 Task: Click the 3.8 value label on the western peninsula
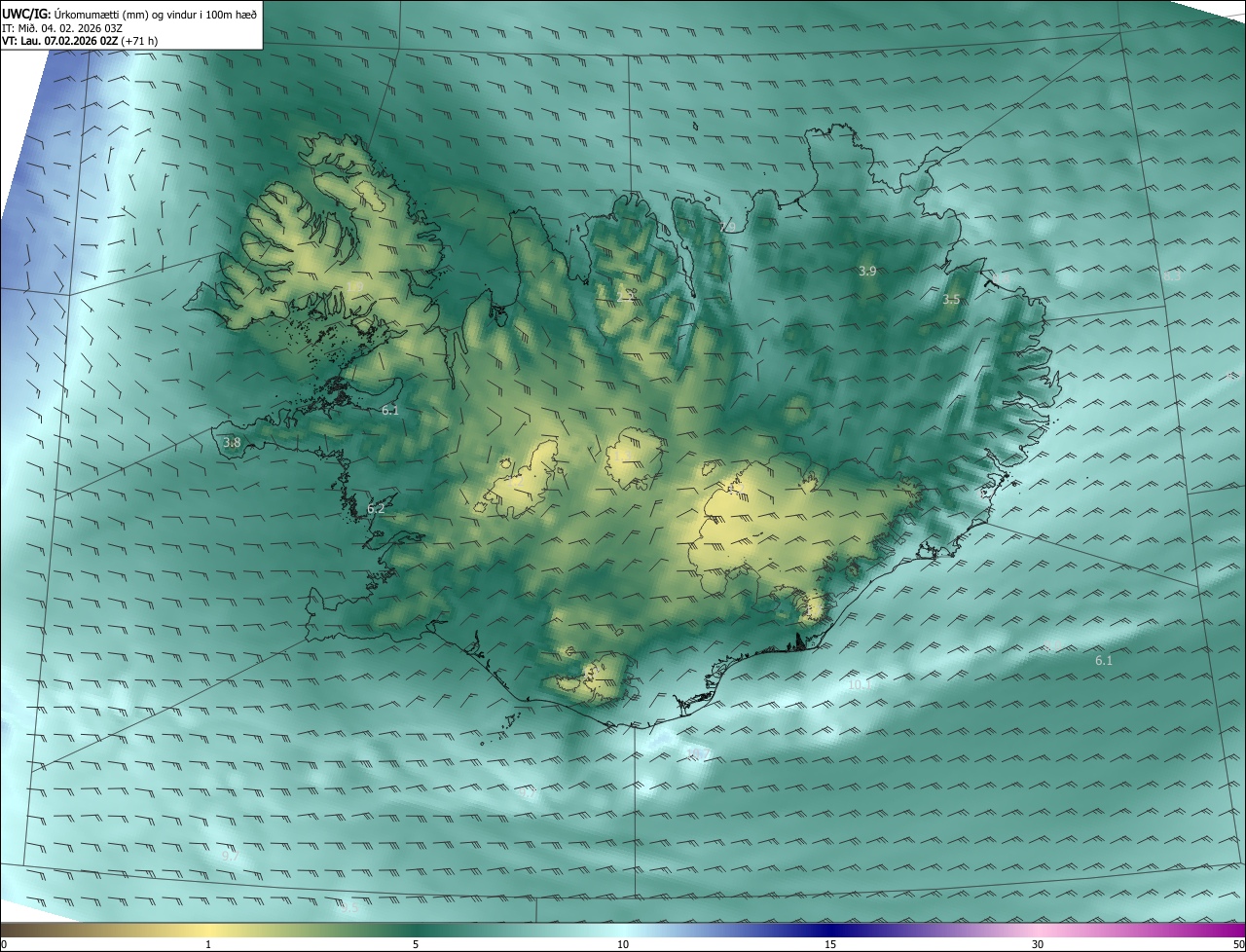[232, 442]
